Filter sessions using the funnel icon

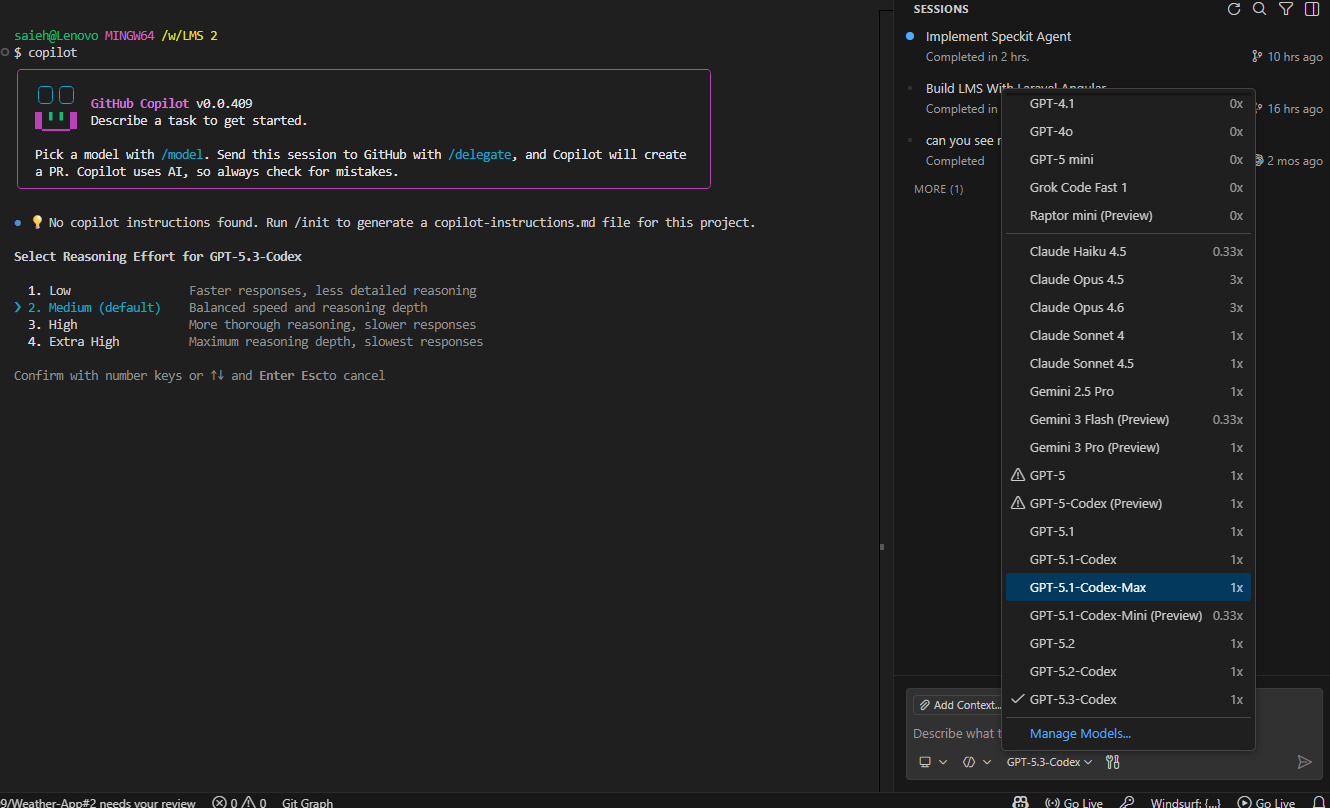click(x=1286, y=9)
